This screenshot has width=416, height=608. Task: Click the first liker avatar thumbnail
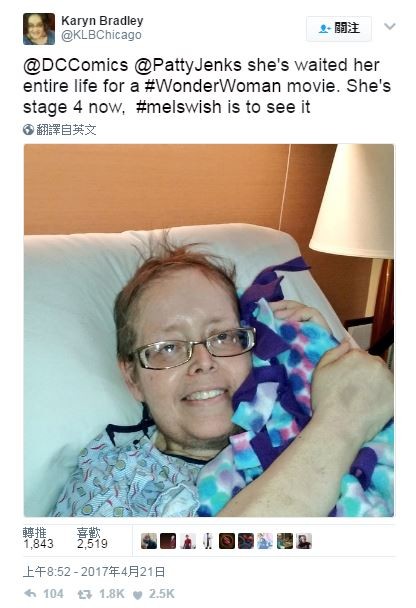[149, 541]
